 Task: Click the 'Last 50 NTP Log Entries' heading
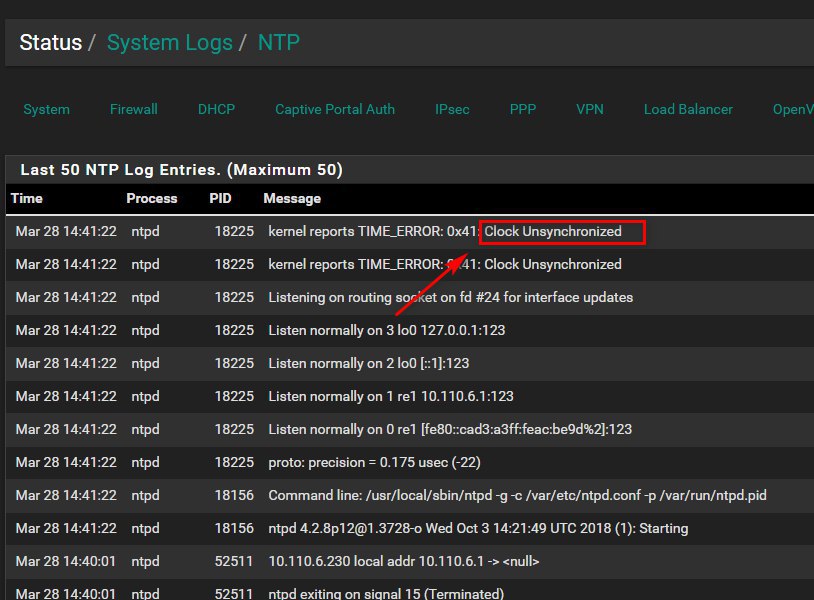point(181,170)
